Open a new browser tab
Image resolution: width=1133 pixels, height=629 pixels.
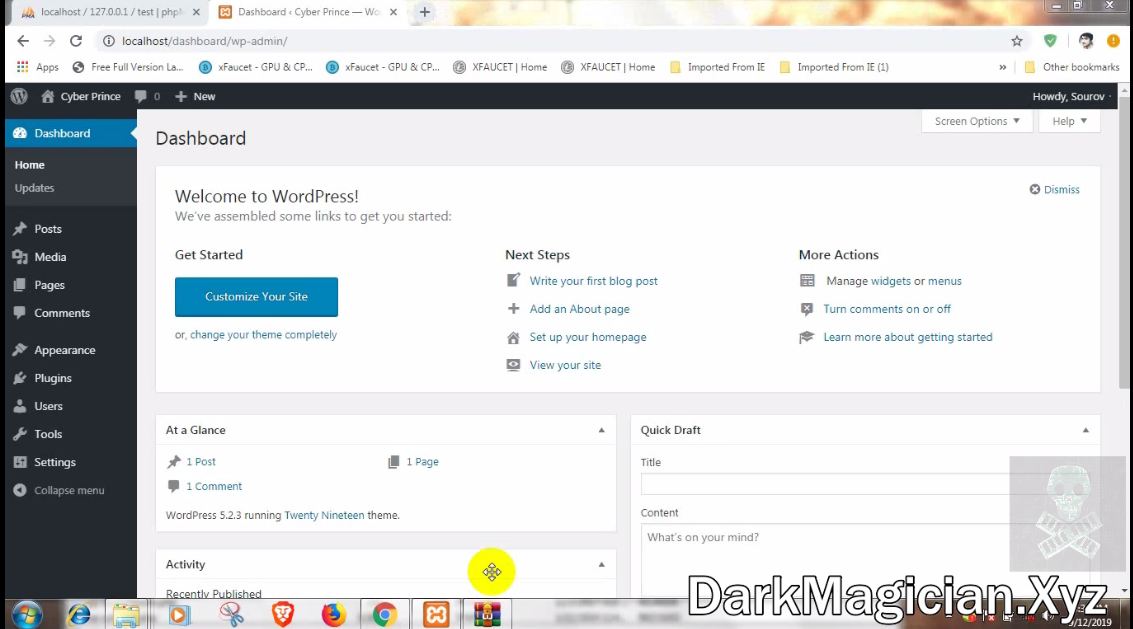point(425,12)
